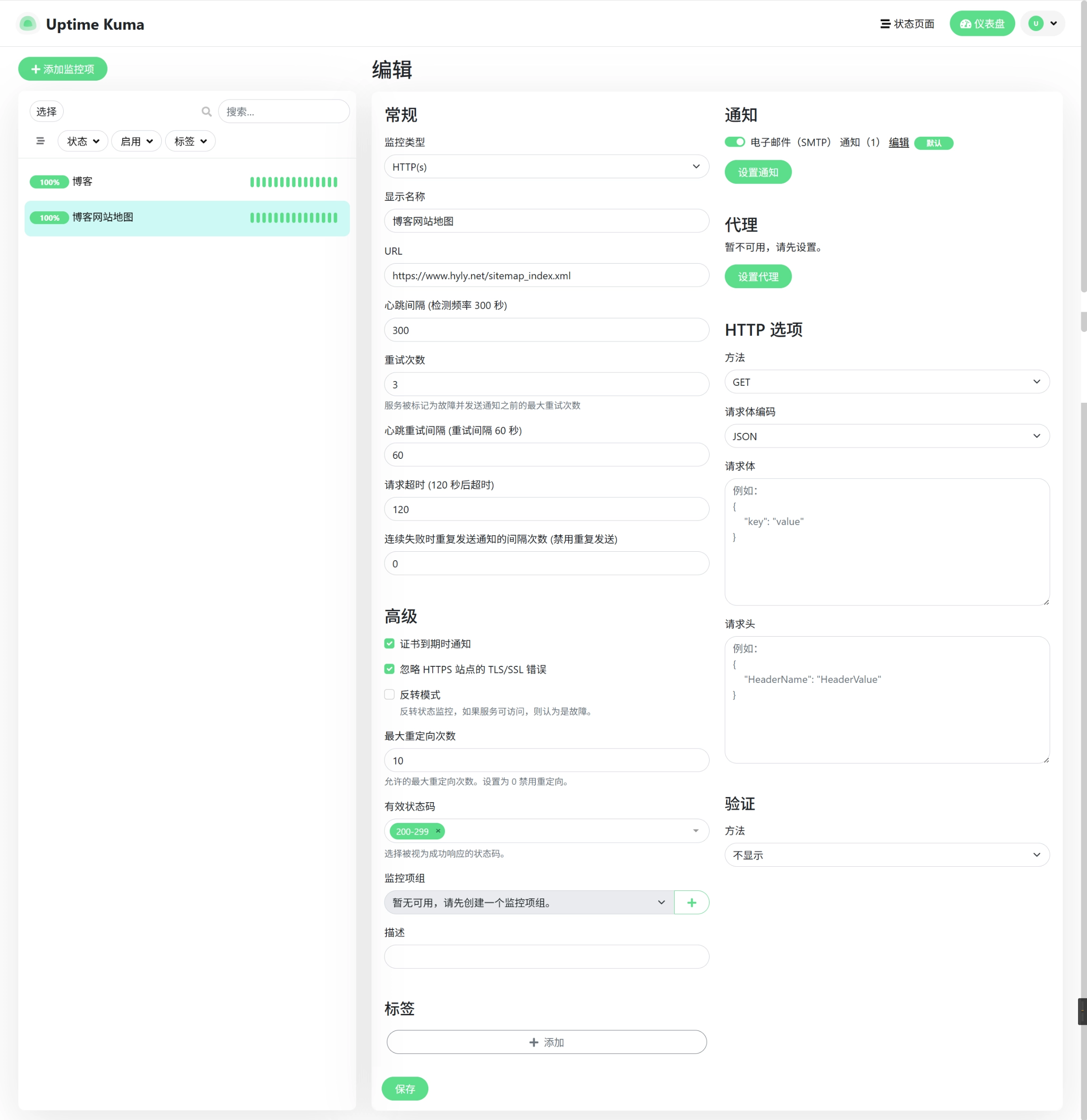Open authentication method 不显示 dropdown
1087x1120 pixels.
(x=887, y=855)
